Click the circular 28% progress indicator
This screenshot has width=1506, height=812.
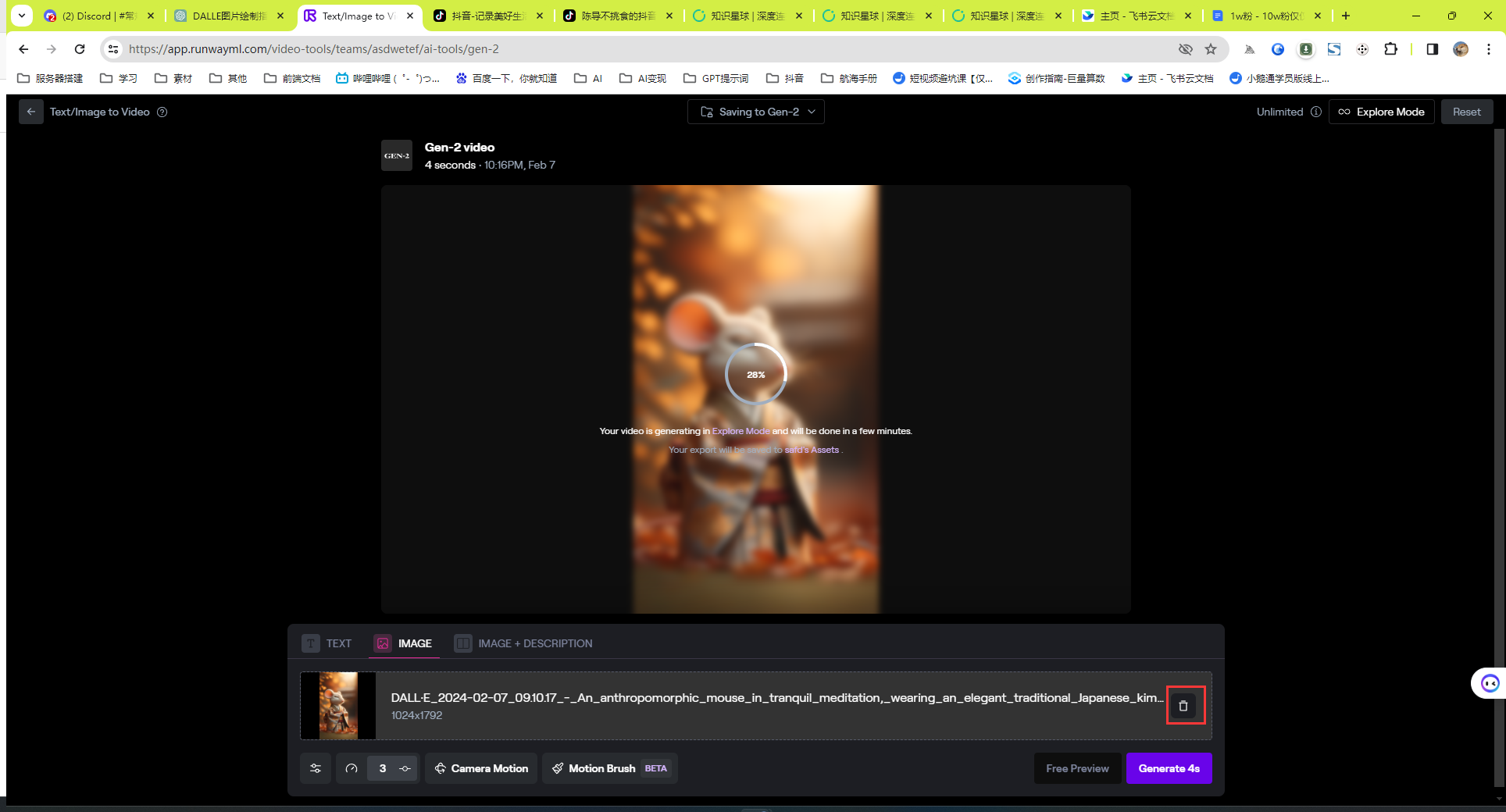coord(755,375)
